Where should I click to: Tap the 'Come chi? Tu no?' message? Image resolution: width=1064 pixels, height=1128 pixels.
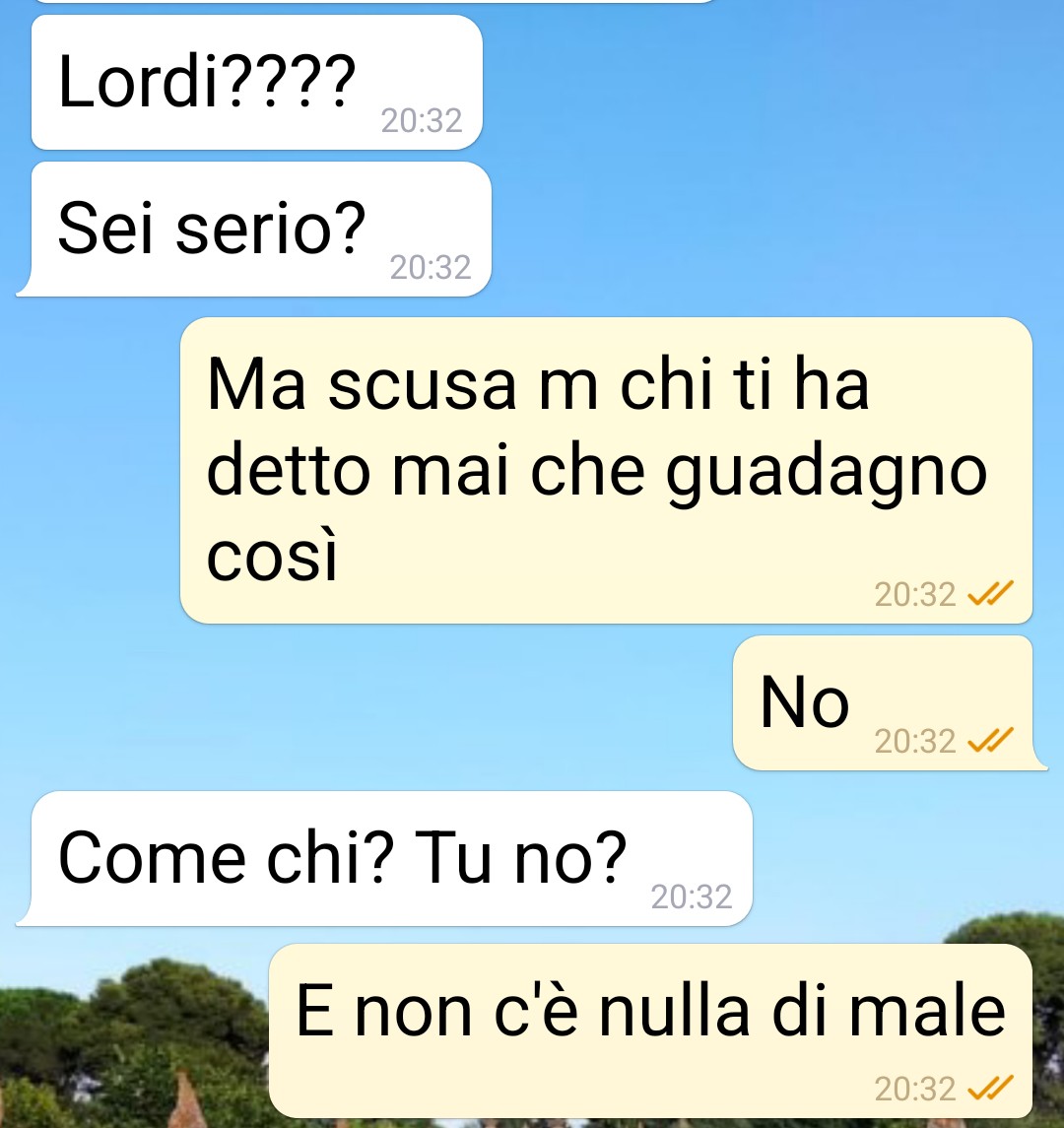point(384,858)
